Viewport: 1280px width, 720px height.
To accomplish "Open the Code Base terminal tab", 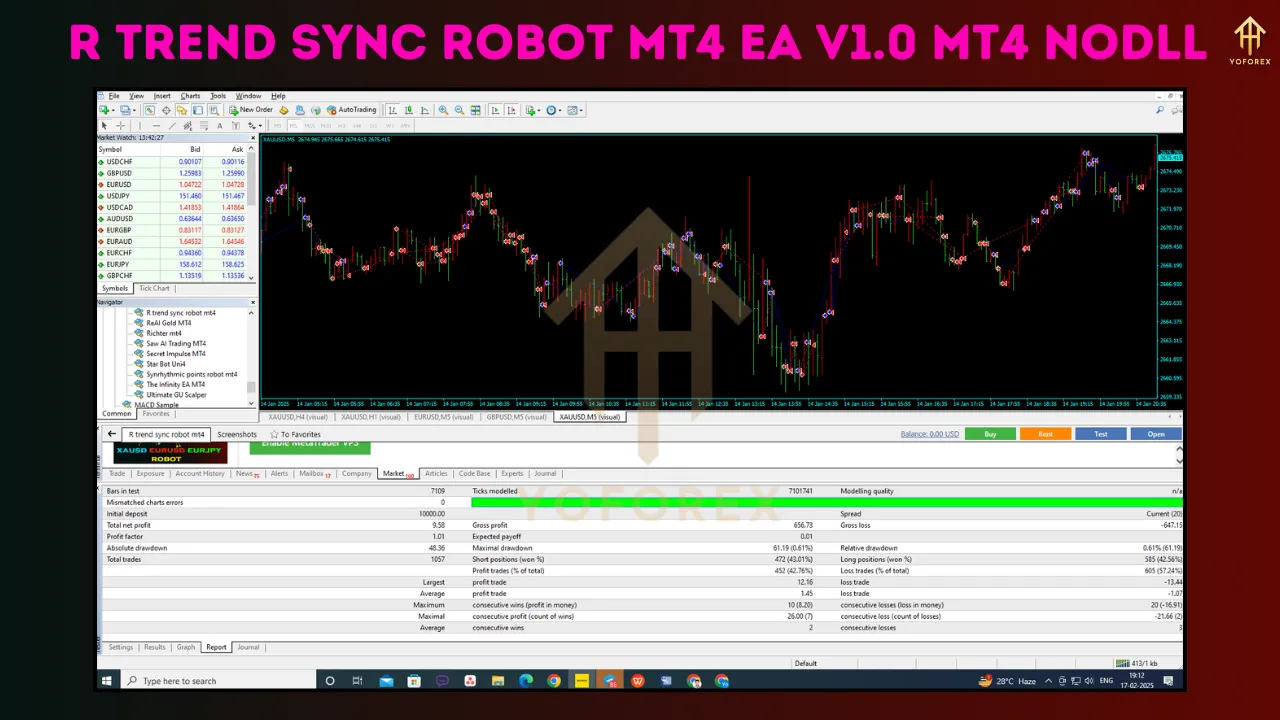I will click(x=474, y=473).
